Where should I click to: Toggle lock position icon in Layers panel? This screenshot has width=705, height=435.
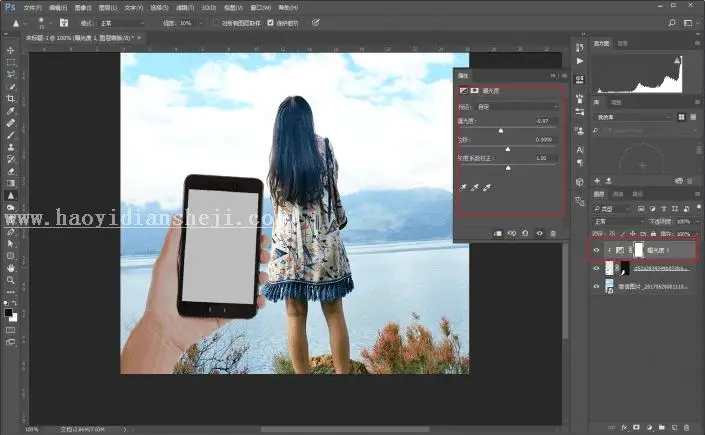coord(633,234)
